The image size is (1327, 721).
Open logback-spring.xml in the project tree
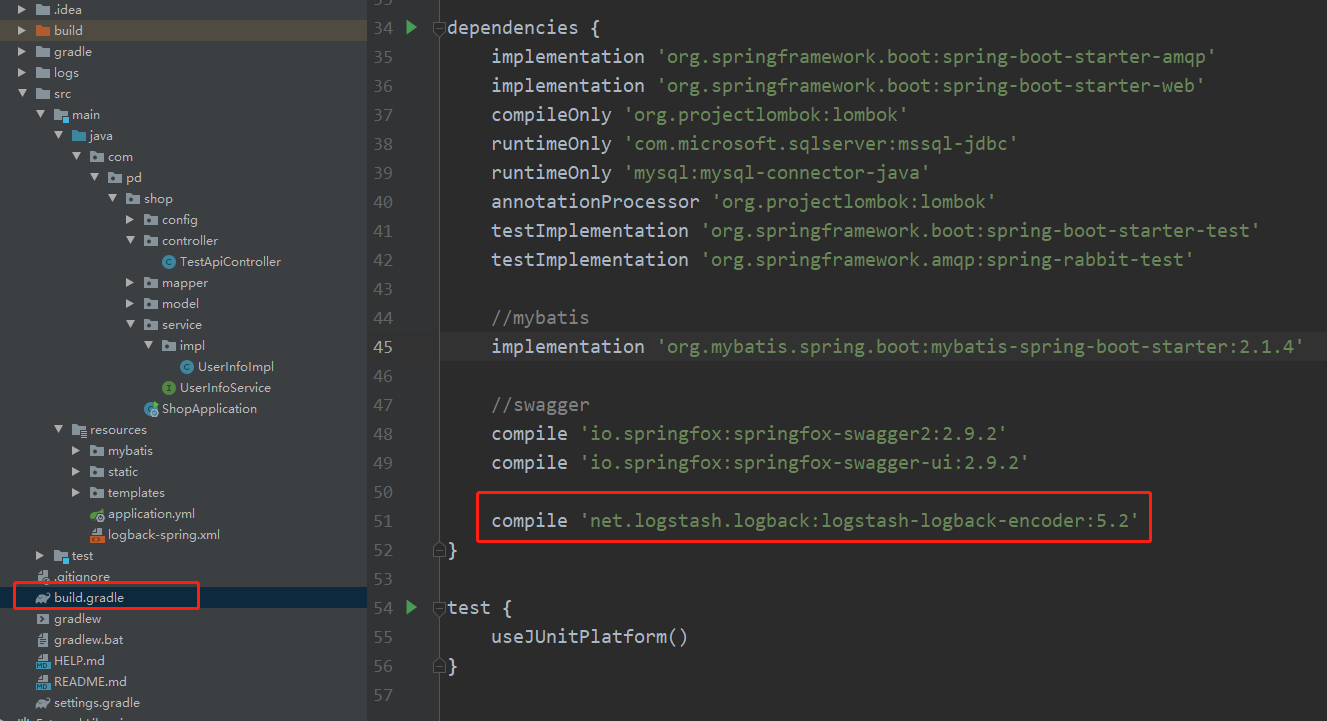pyautogui.click(x=164, y=534)
